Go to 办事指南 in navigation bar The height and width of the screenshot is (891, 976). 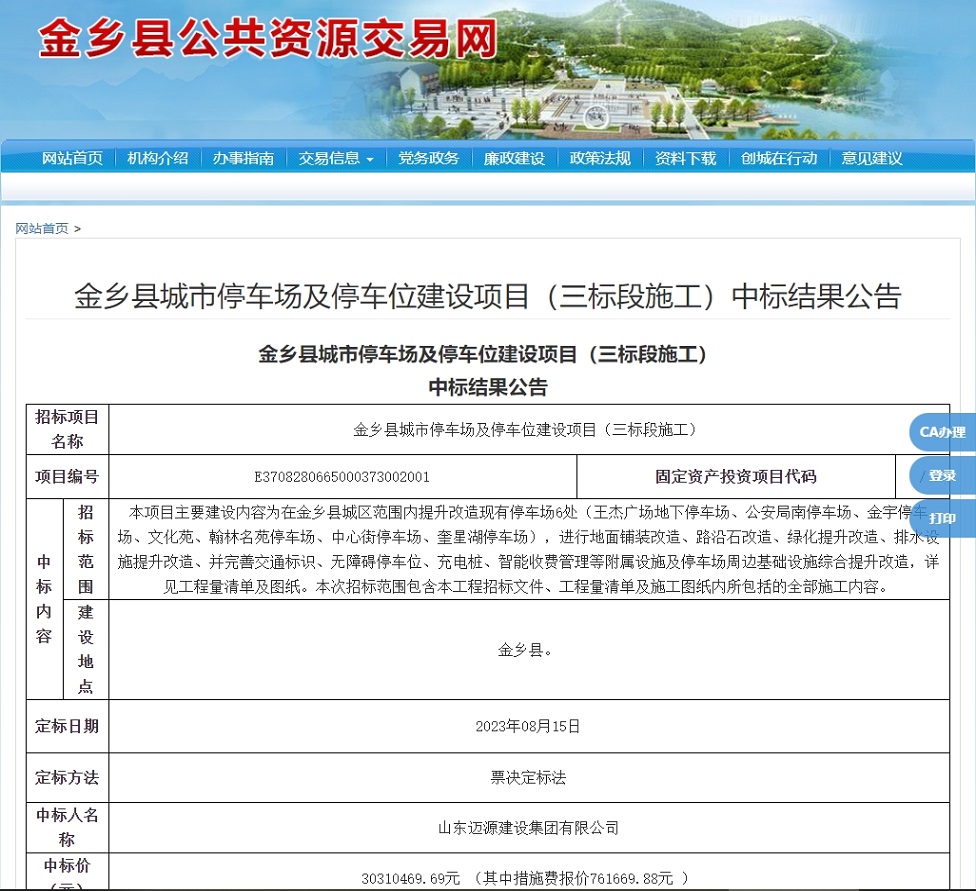pyautogui.click(x=243, y=159)
